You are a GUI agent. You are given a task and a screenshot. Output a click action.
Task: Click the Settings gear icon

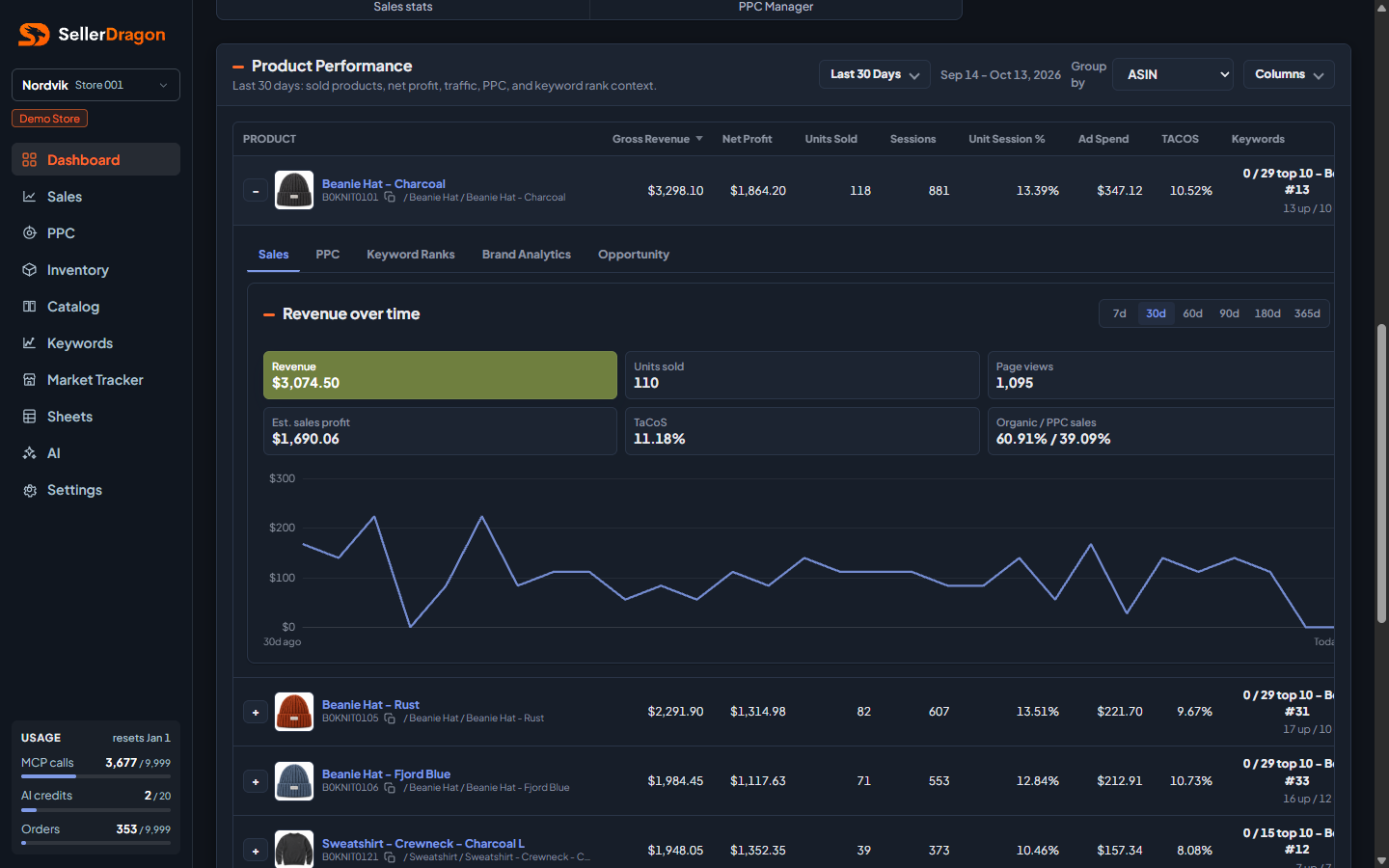(x=29, y=490)
